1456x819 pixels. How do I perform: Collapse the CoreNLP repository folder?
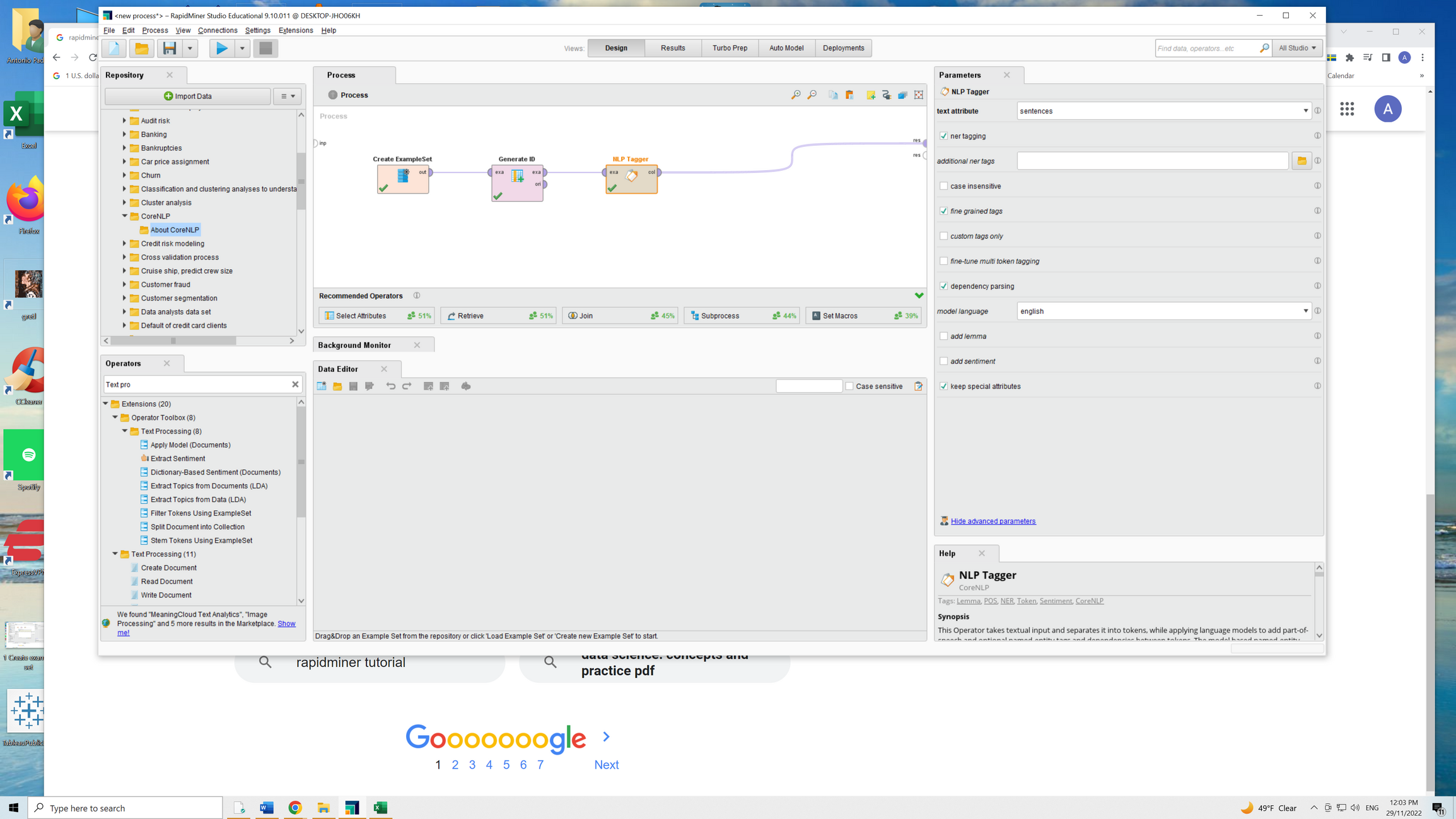[125, 216]
